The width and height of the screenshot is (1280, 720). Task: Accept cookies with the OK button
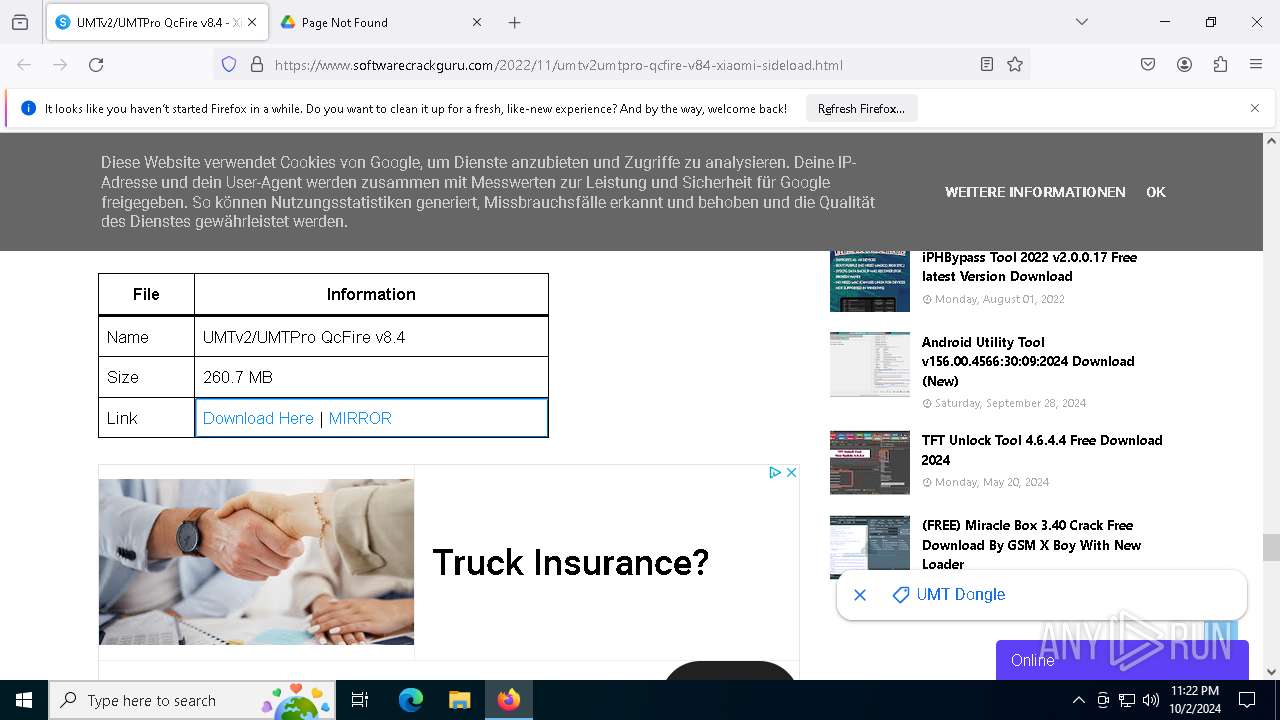coord(1156,192)
